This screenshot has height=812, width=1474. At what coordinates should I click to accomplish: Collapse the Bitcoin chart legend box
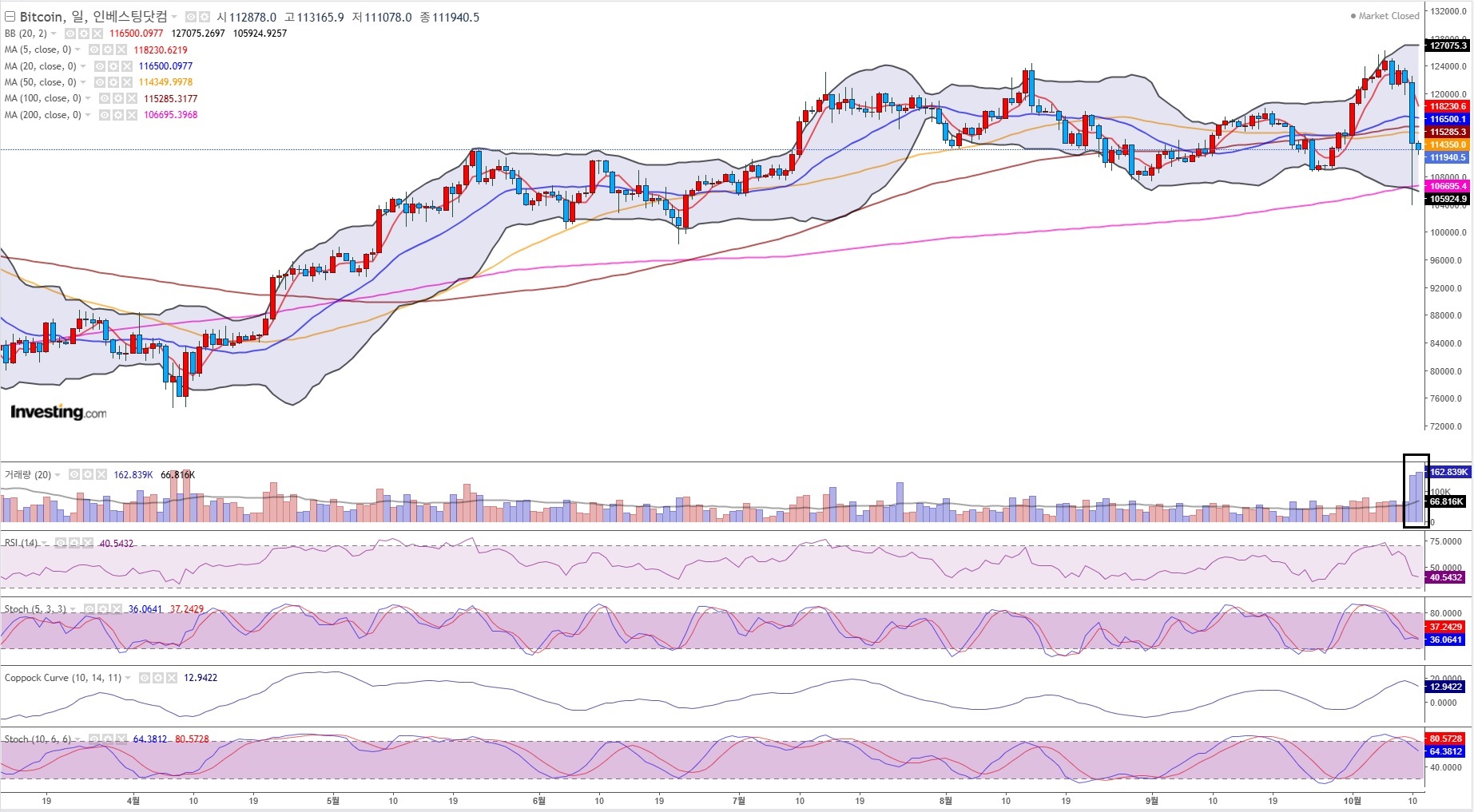(x=10, y=17)
